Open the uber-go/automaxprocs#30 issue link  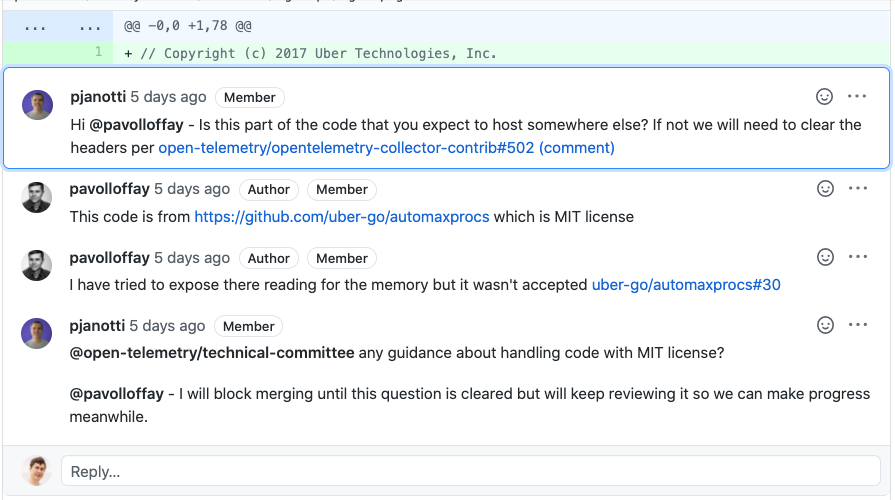point(686,285)
